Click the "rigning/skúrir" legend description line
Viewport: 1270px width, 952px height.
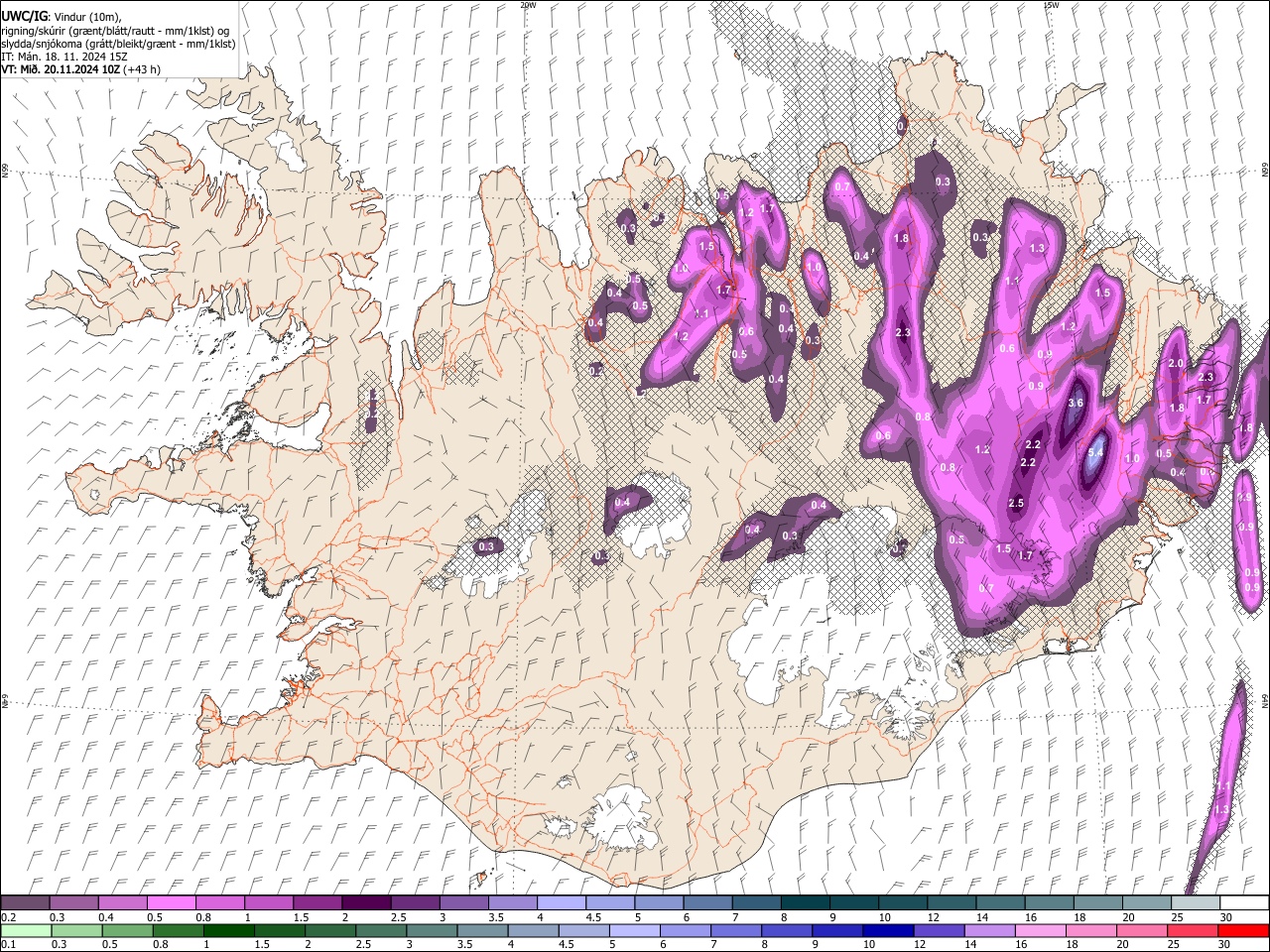pos(115,30)
